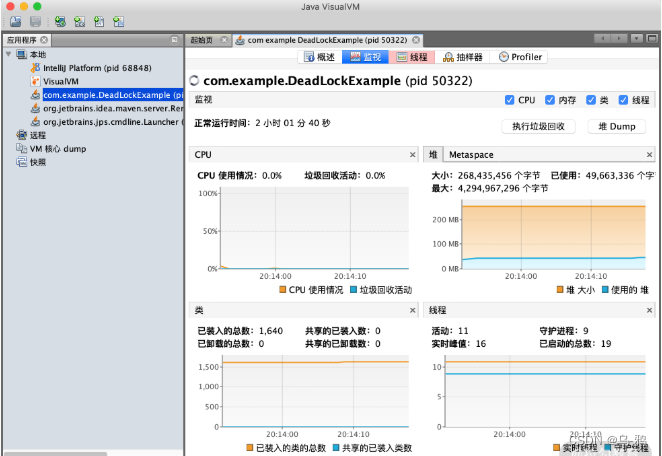This screenshot has height=456, width=662.
Task: Close the 堆 Metaspace chart panel
Action: pyautogui.click(x=649, y=155)
